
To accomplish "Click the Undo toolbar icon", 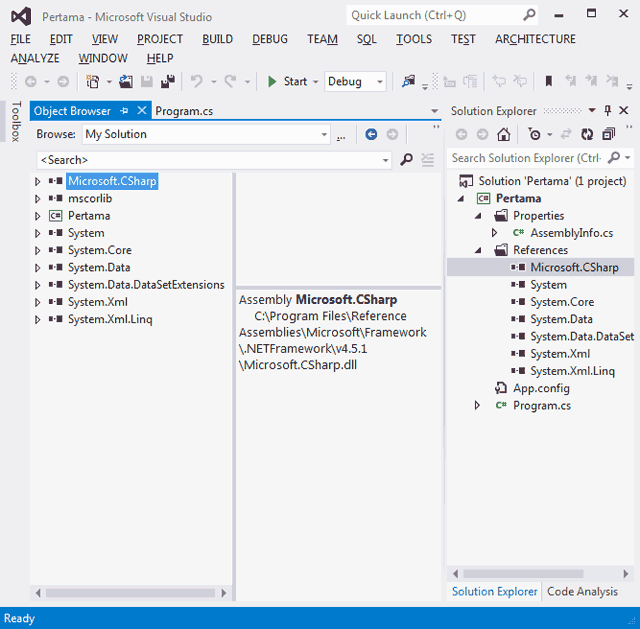I will coord(197,82).
